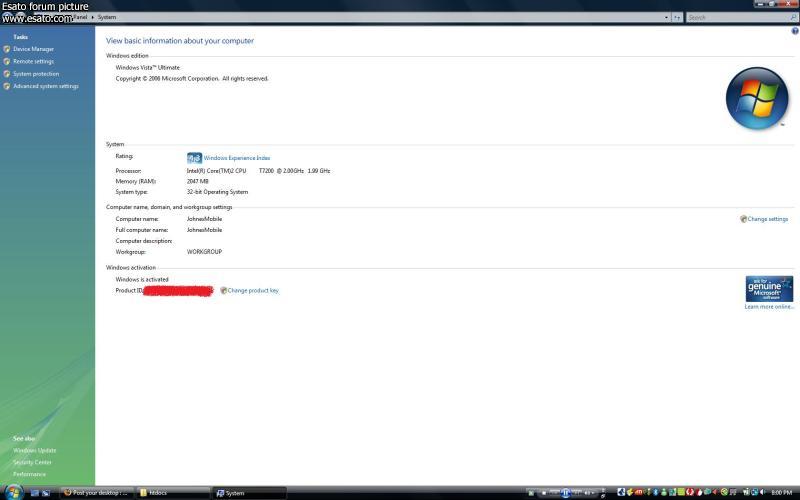This screenshot has width=800, height=500.
Task: Click the search magnifier icon
Action: click(793, 17)
